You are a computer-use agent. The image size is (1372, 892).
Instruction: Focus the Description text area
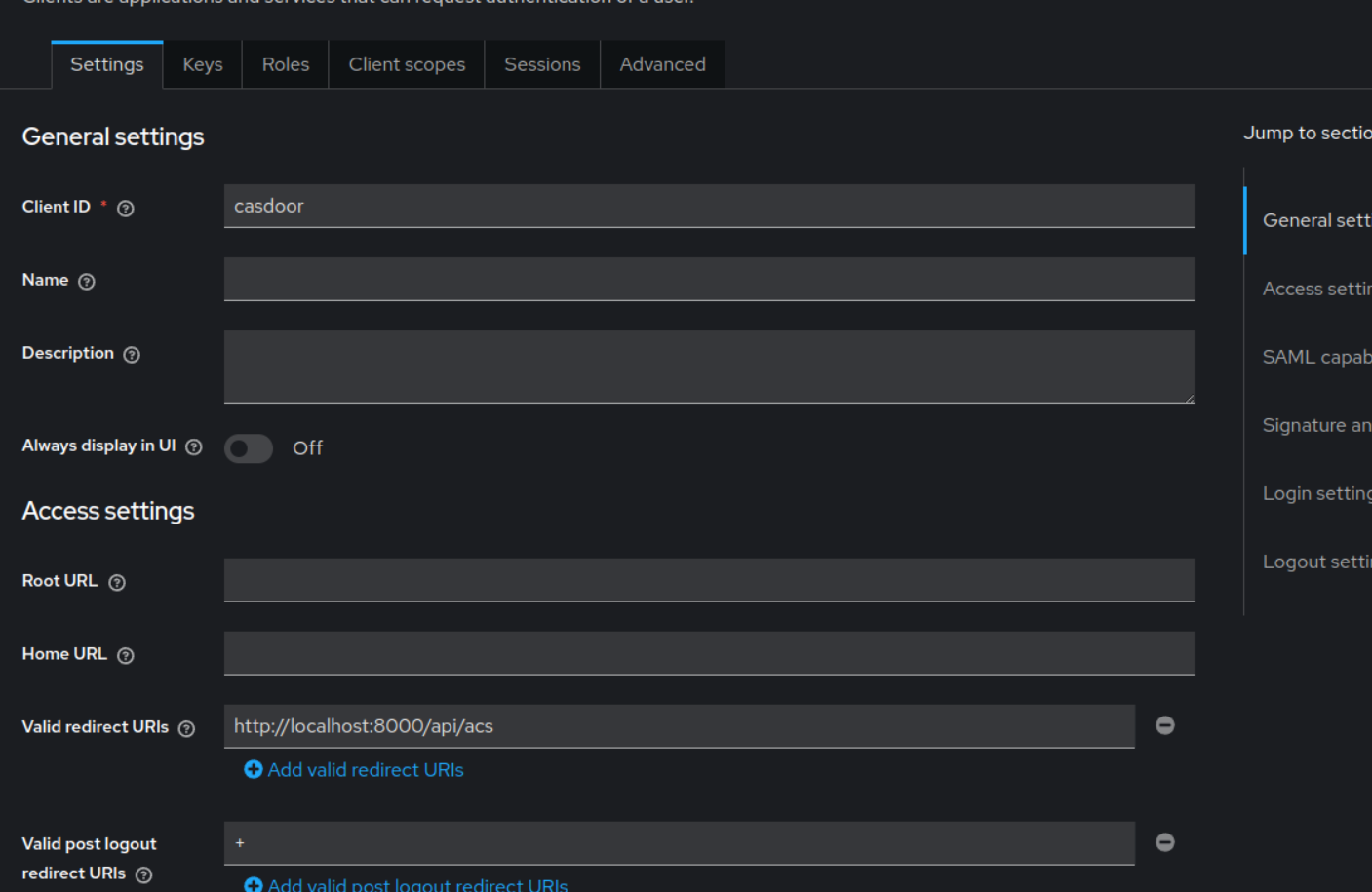tap(709, 367)
